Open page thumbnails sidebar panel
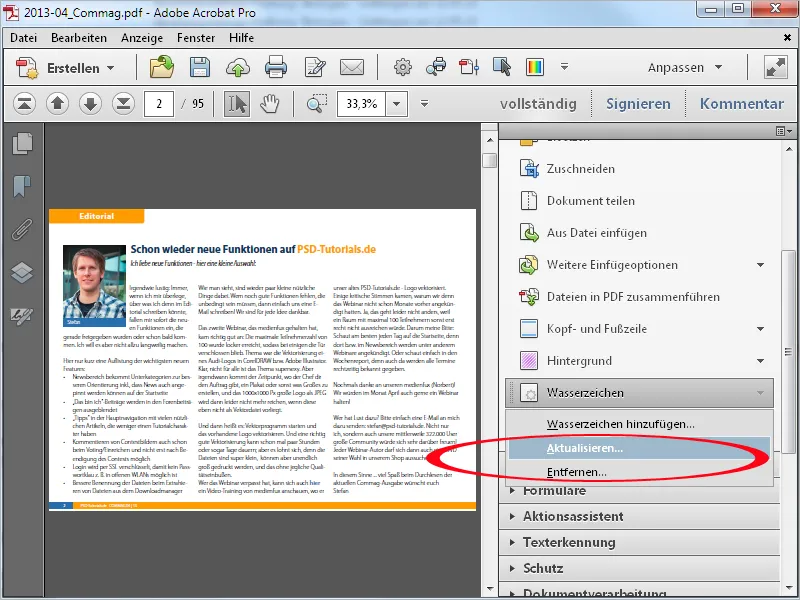This screenshot has width=800, height=600. [22, 144]
